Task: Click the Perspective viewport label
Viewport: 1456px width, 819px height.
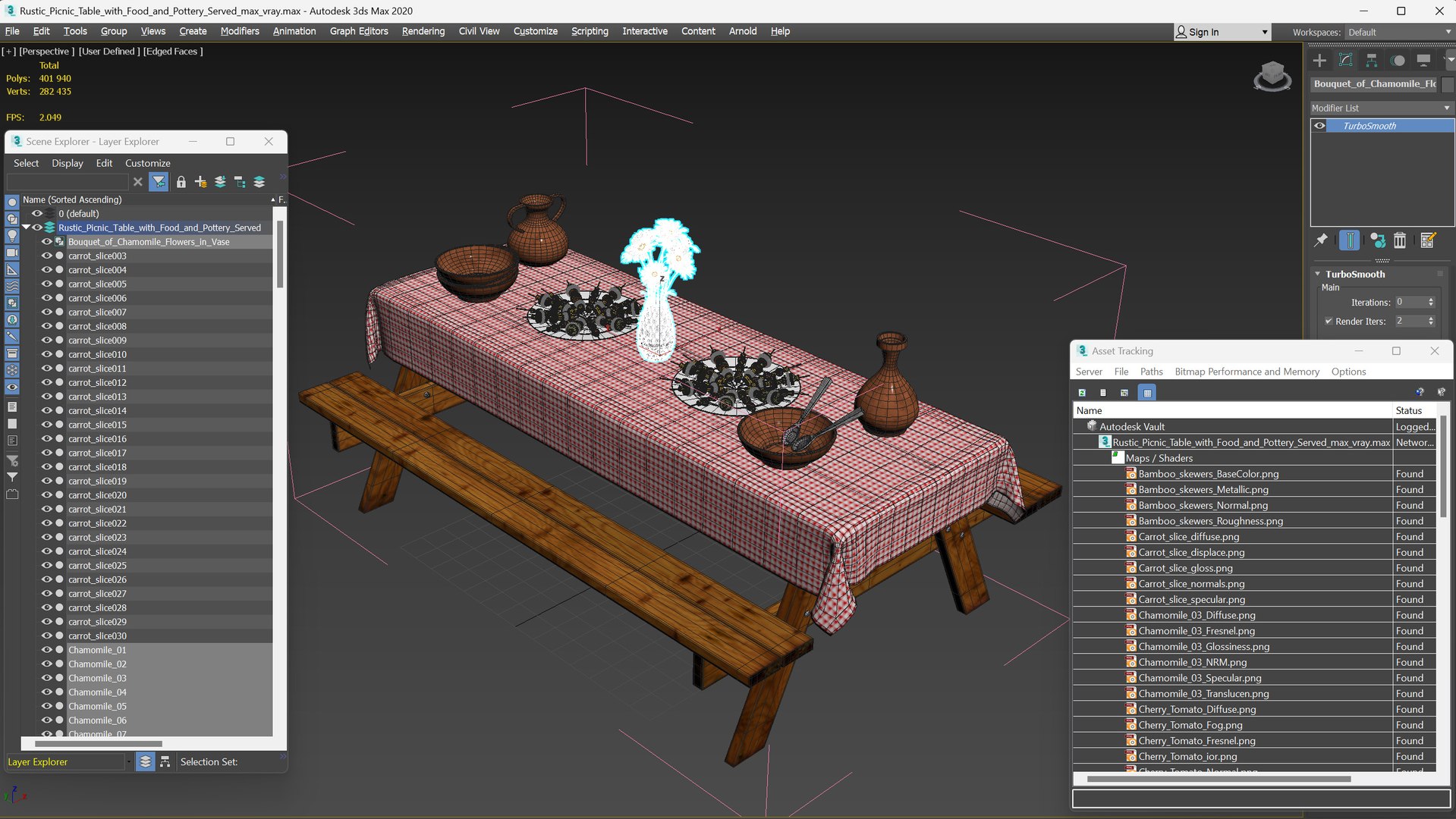Action: click(x=46, y=52)
